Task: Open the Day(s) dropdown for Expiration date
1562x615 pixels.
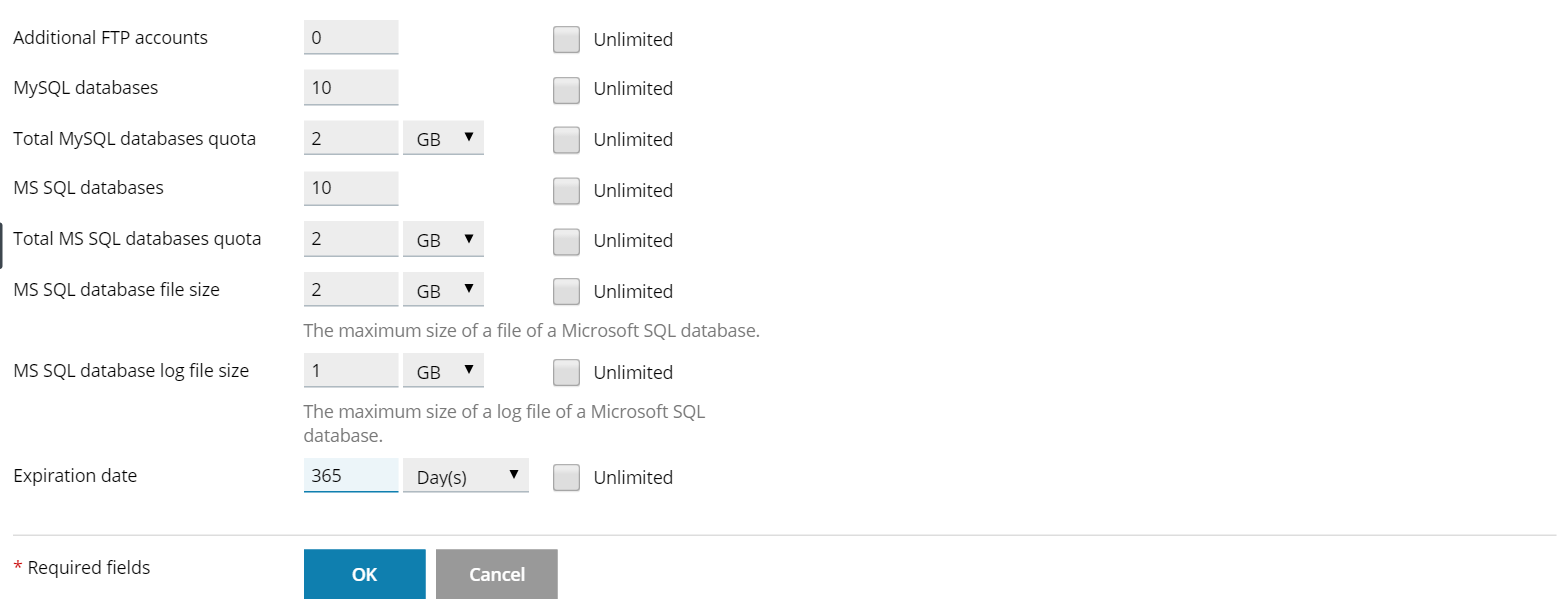Action: pos(465,477)
